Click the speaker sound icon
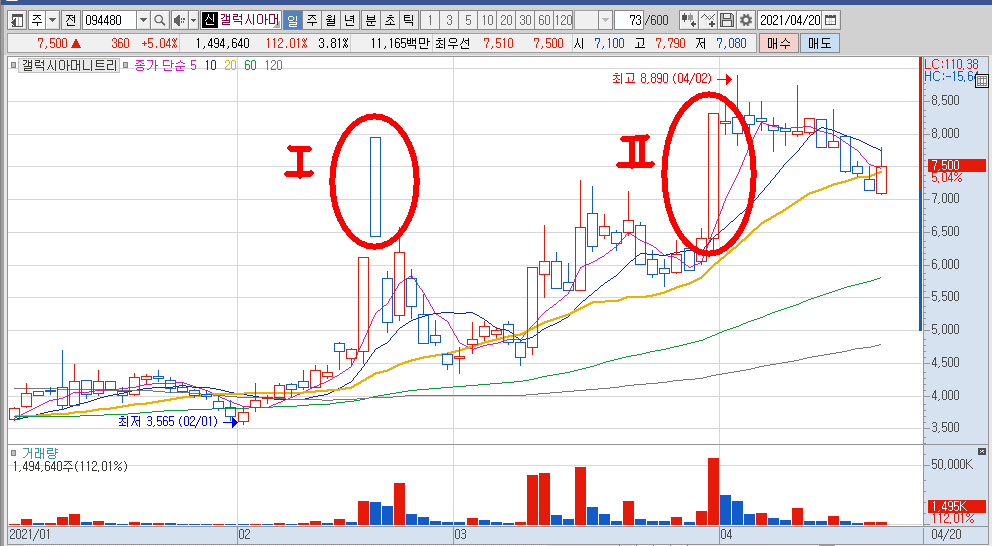This screenshot has width=992, height=546. pyautogui.click(x=178, y=20)
